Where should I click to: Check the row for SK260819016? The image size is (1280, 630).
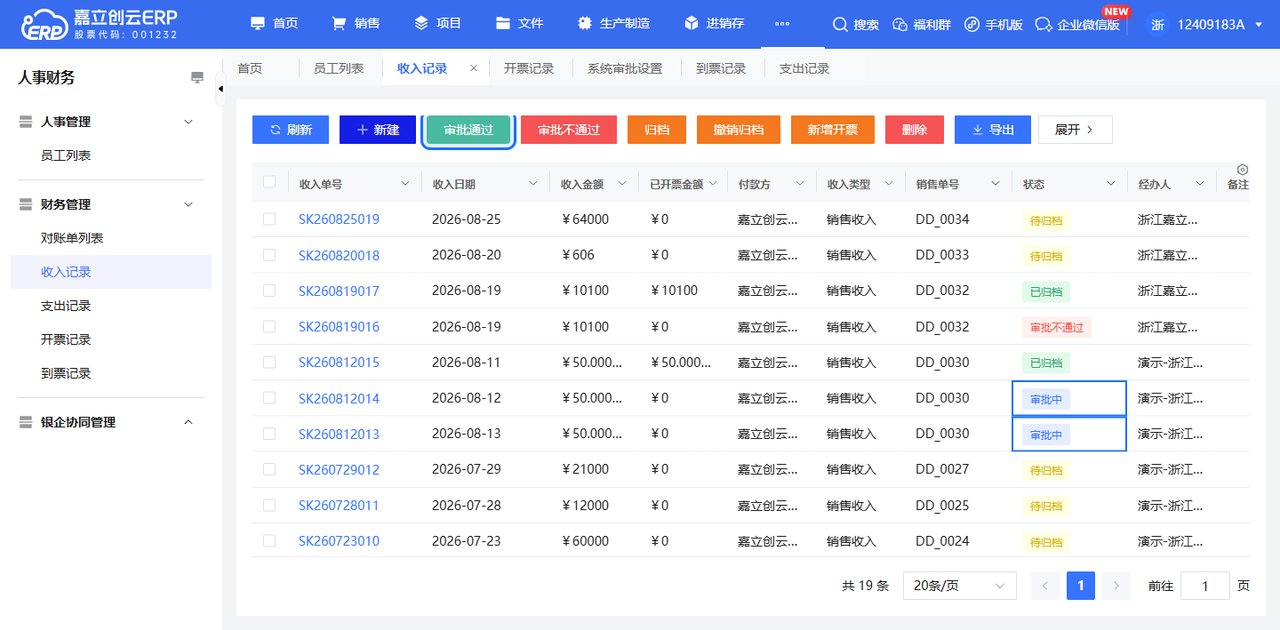coord(269,327)
